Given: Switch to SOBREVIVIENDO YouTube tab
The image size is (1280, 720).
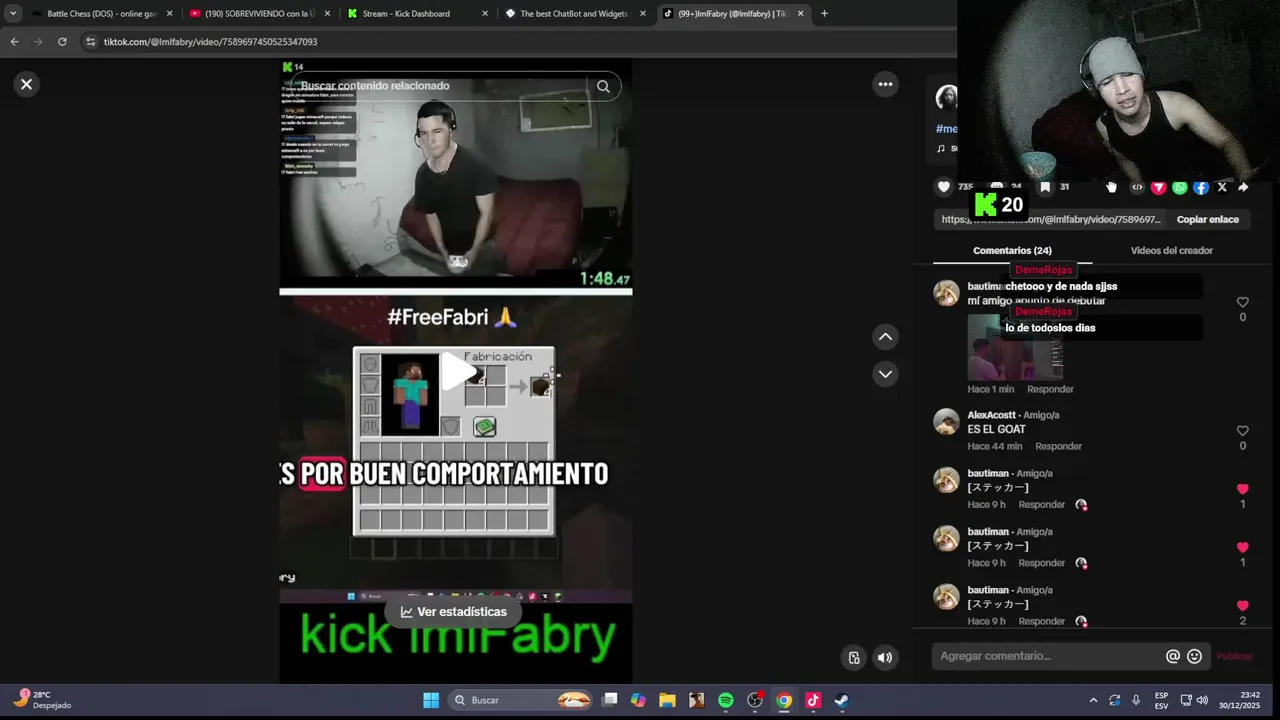Looking at the screenshot, I should [x=258, y=14].
